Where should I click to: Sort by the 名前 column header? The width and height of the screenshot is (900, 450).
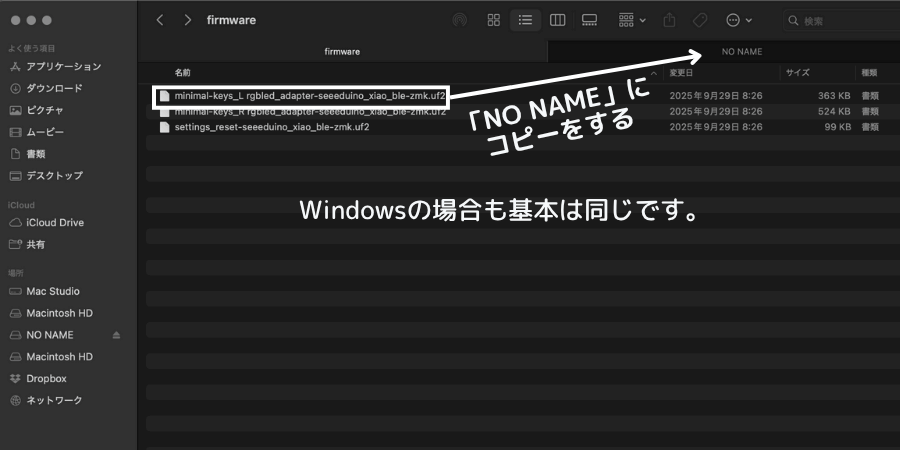click(x=183, y=73)
